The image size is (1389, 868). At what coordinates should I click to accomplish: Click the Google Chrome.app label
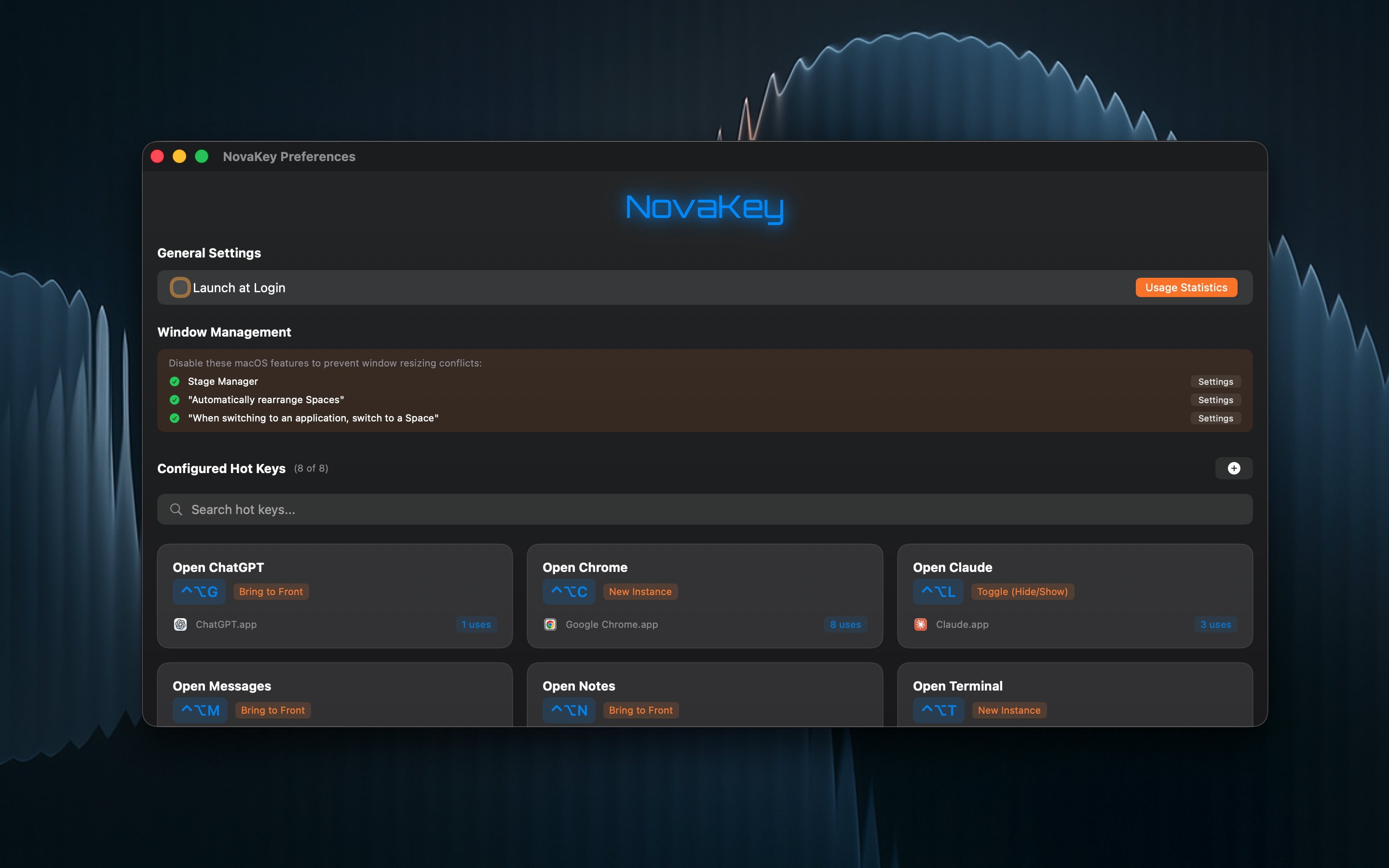click(612, 624)
